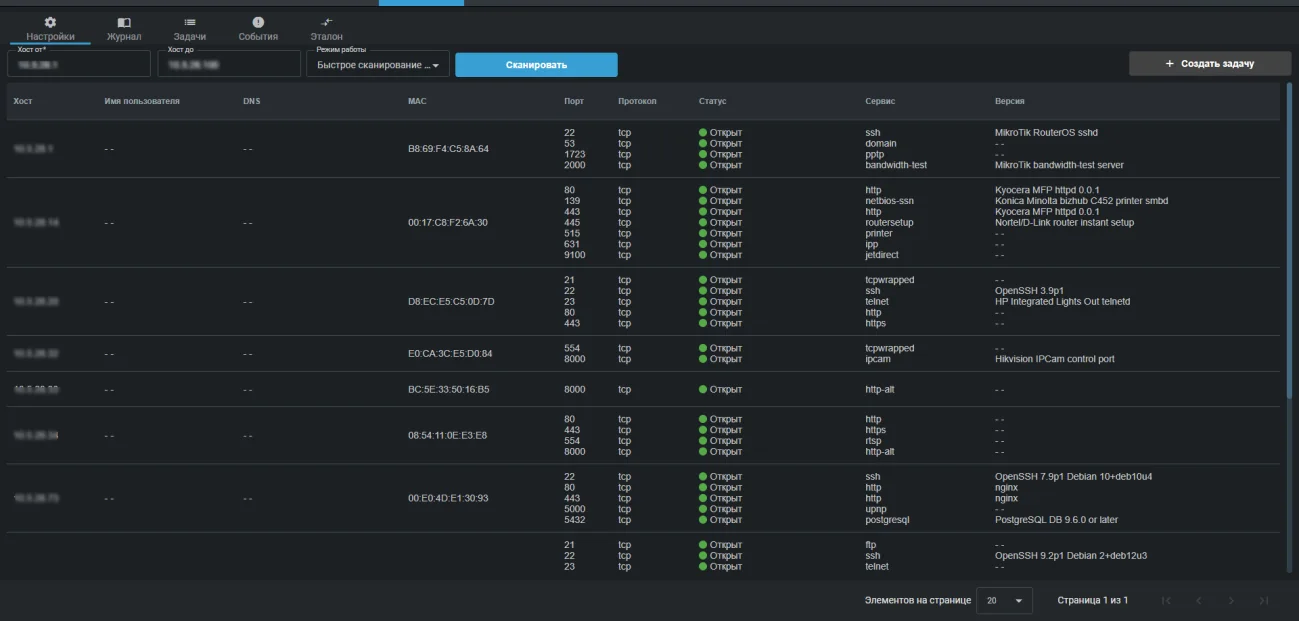The image size is (1299, 621).
Task: Select the Эталон tab
Action: coord(326,29)
